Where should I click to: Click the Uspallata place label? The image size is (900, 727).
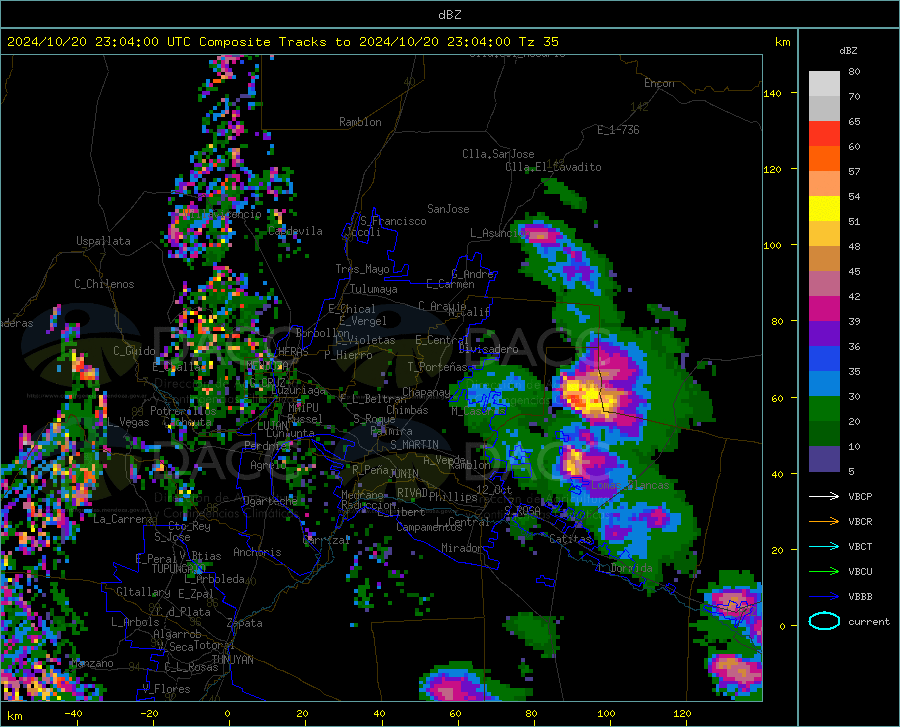point(103,241)
